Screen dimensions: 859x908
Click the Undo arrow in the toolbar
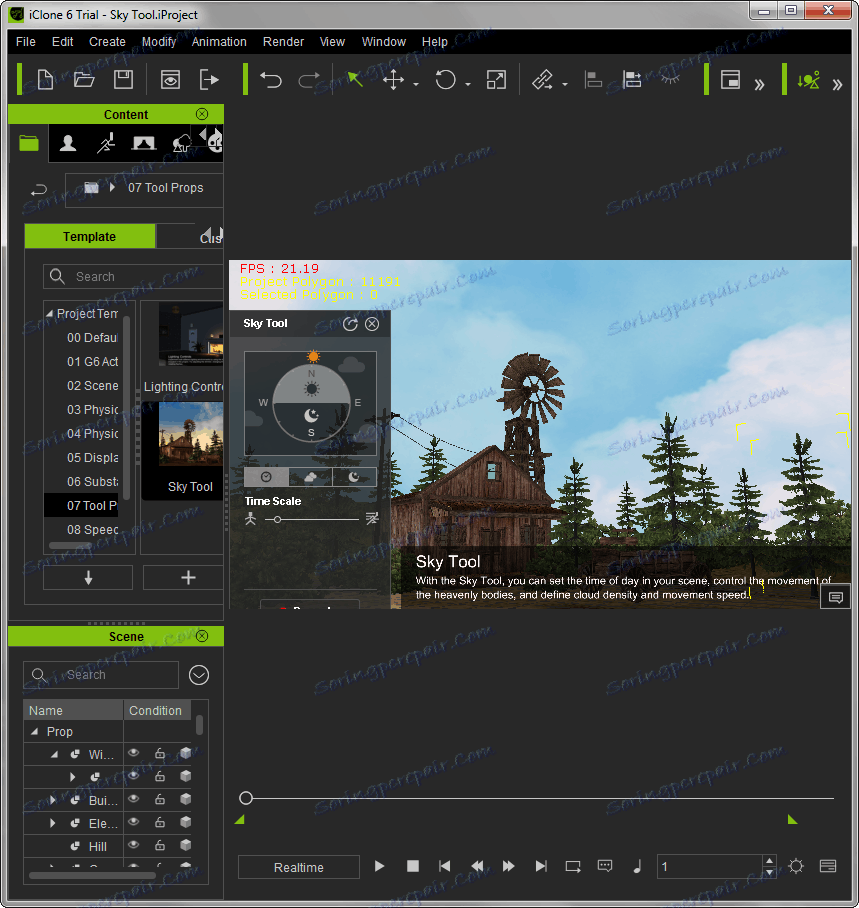coord(271,80)
